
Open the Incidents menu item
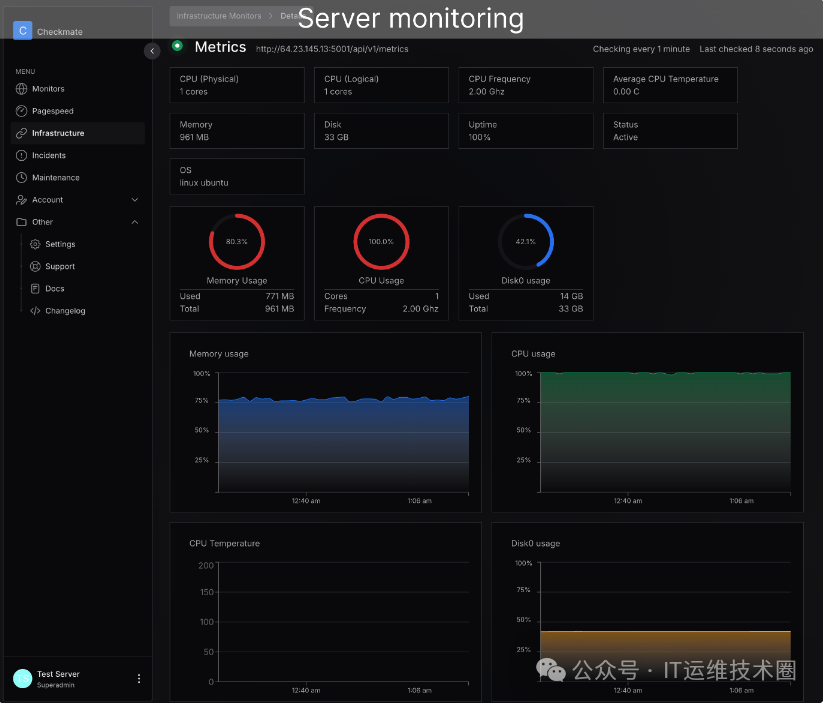click(x=77, y=155)
